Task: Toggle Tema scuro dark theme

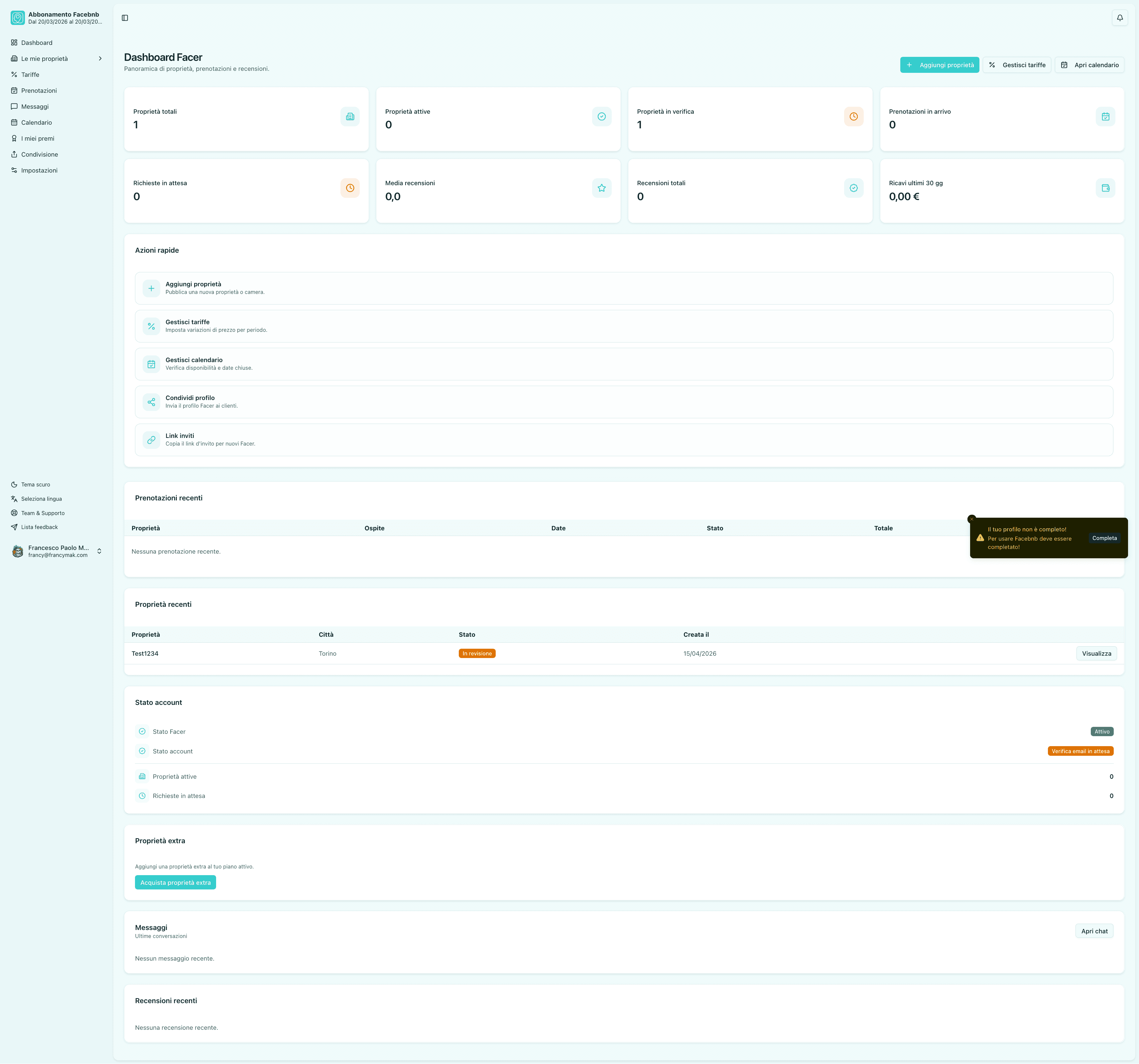Action: coord(56,485)
